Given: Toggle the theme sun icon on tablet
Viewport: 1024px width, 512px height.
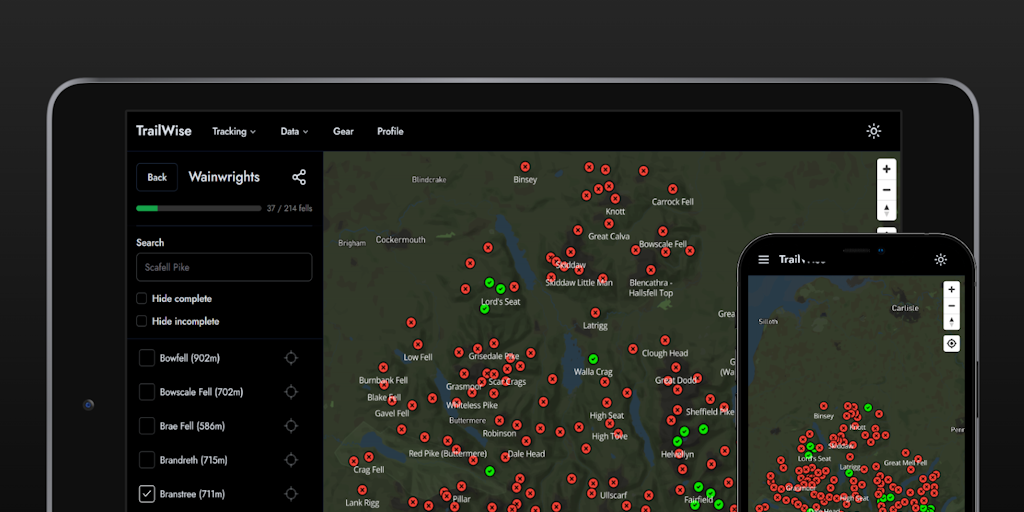Looking at the screenshot, I should [873, 131].
